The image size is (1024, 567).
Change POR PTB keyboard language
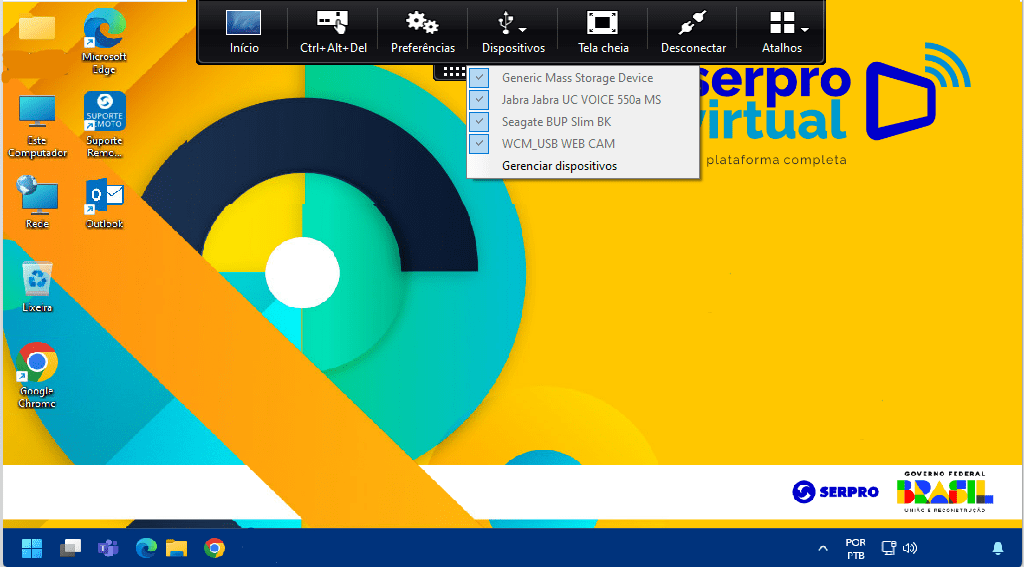pos(856,549)
